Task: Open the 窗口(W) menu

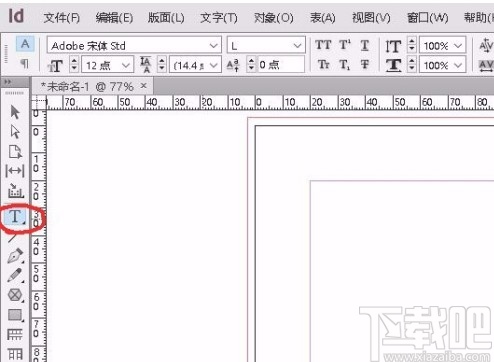Action: point(427,17)
